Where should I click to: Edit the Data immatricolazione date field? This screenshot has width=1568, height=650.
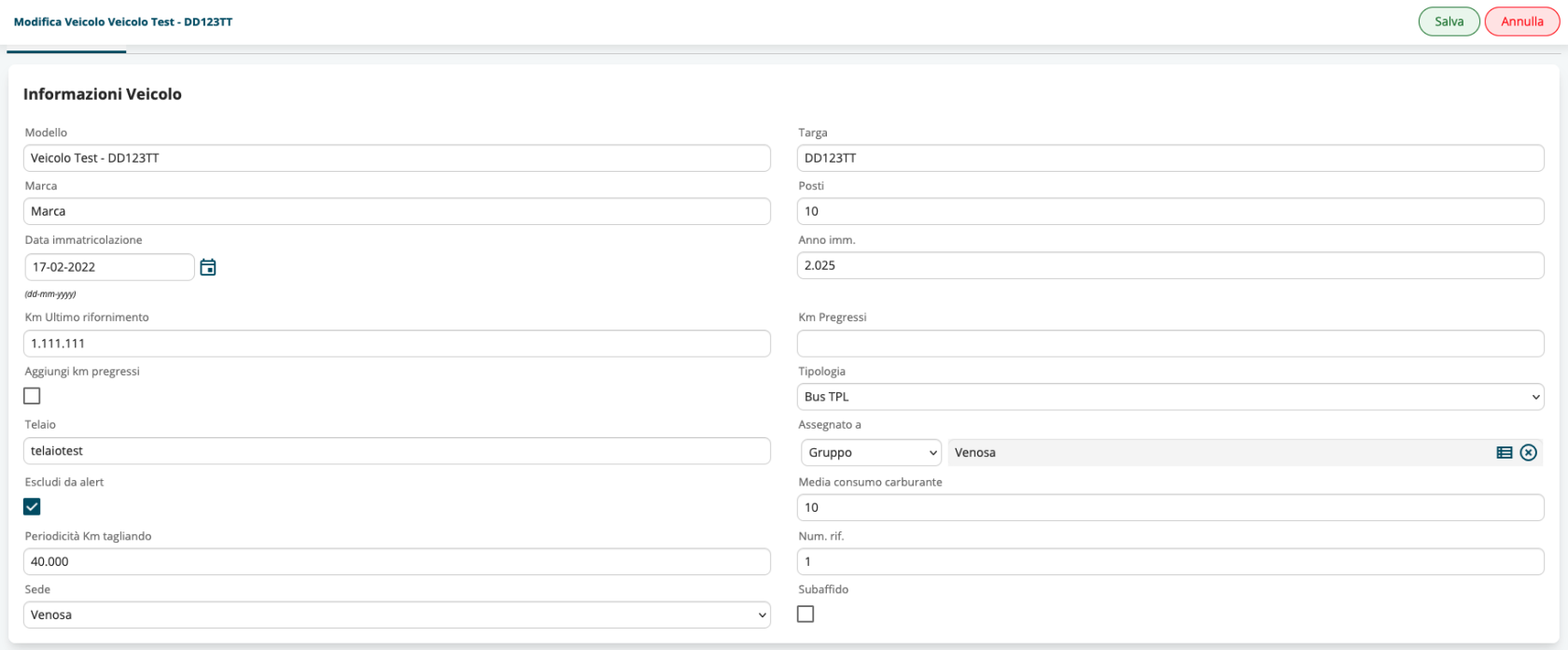click(x=109, y=267)
